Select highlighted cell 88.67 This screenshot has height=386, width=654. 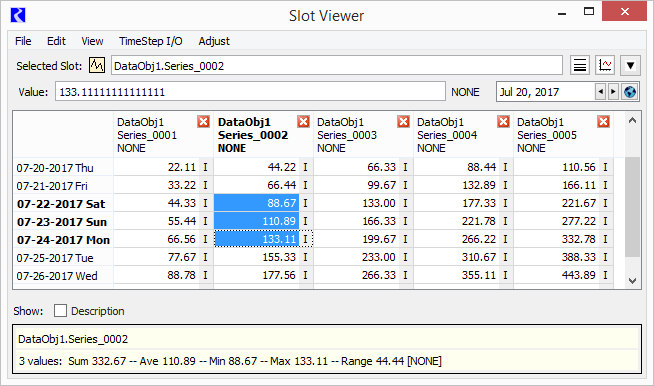coord(257,203)
